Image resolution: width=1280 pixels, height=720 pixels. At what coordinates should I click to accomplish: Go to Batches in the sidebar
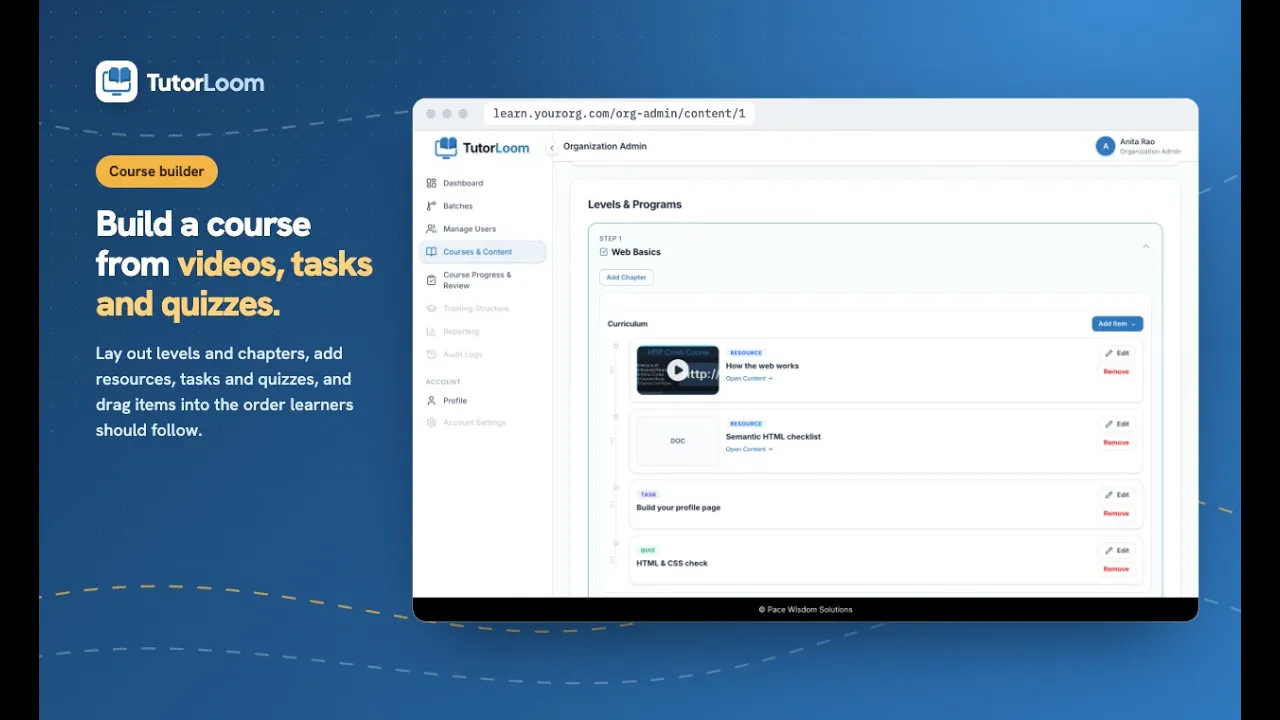[482, 206]
